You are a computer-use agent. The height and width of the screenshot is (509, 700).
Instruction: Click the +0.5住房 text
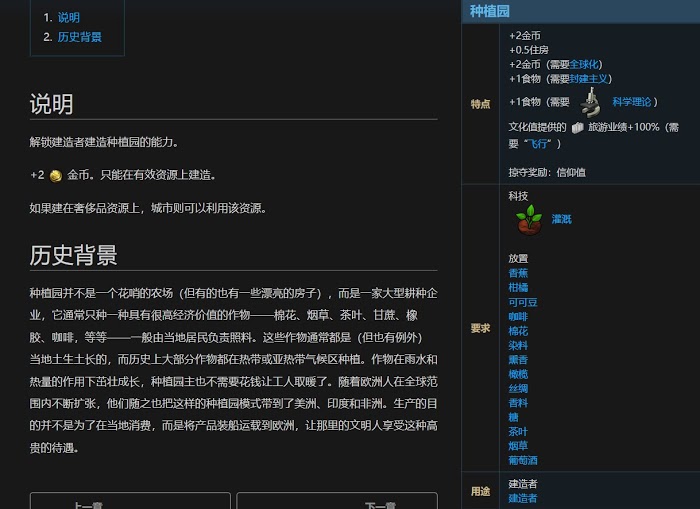(x=529, y=50)
